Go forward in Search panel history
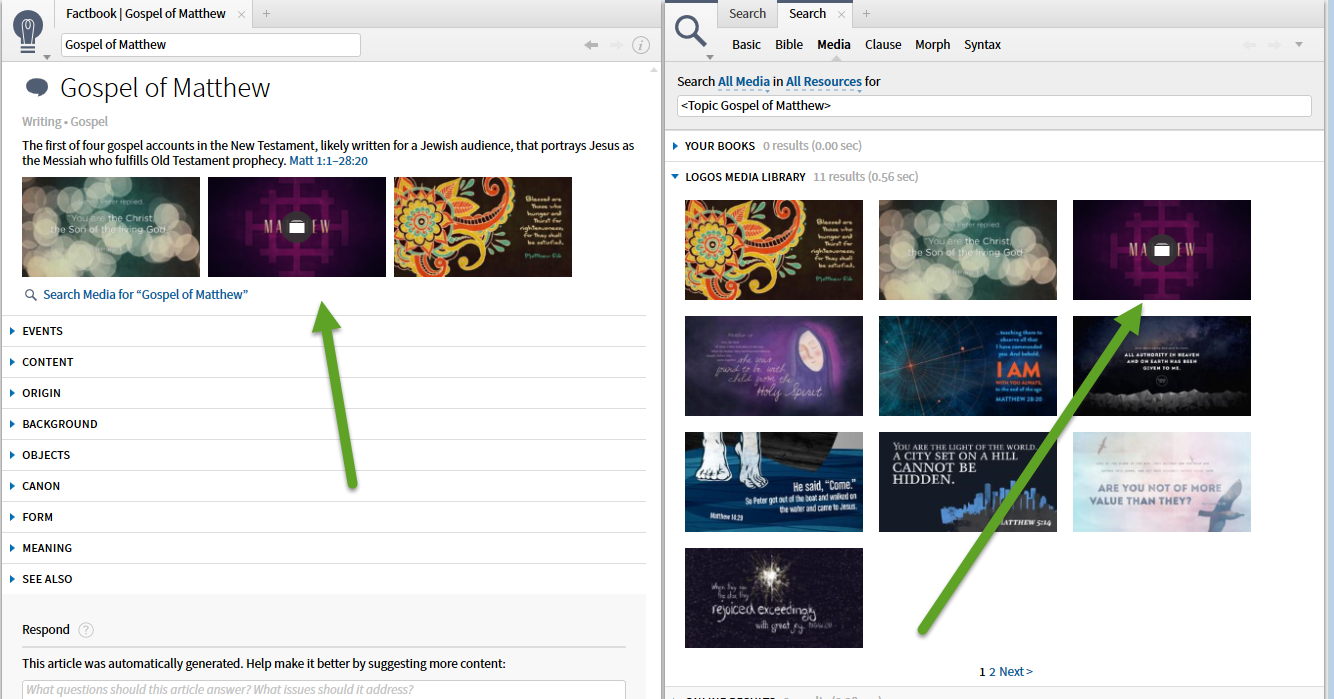The image size is (1334, 699). click(x=1274, y=44)
